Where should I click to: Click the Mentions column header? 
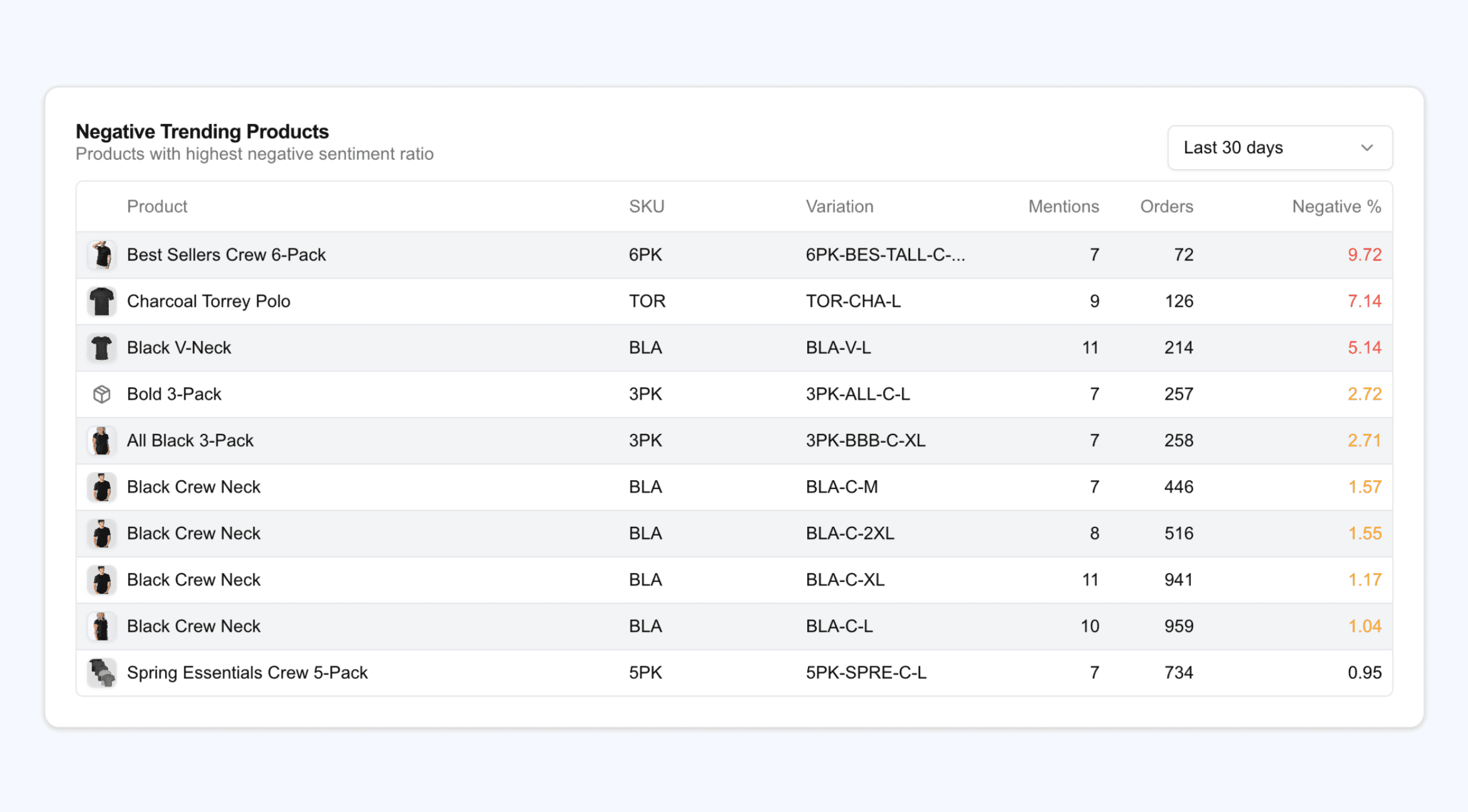1063,206
